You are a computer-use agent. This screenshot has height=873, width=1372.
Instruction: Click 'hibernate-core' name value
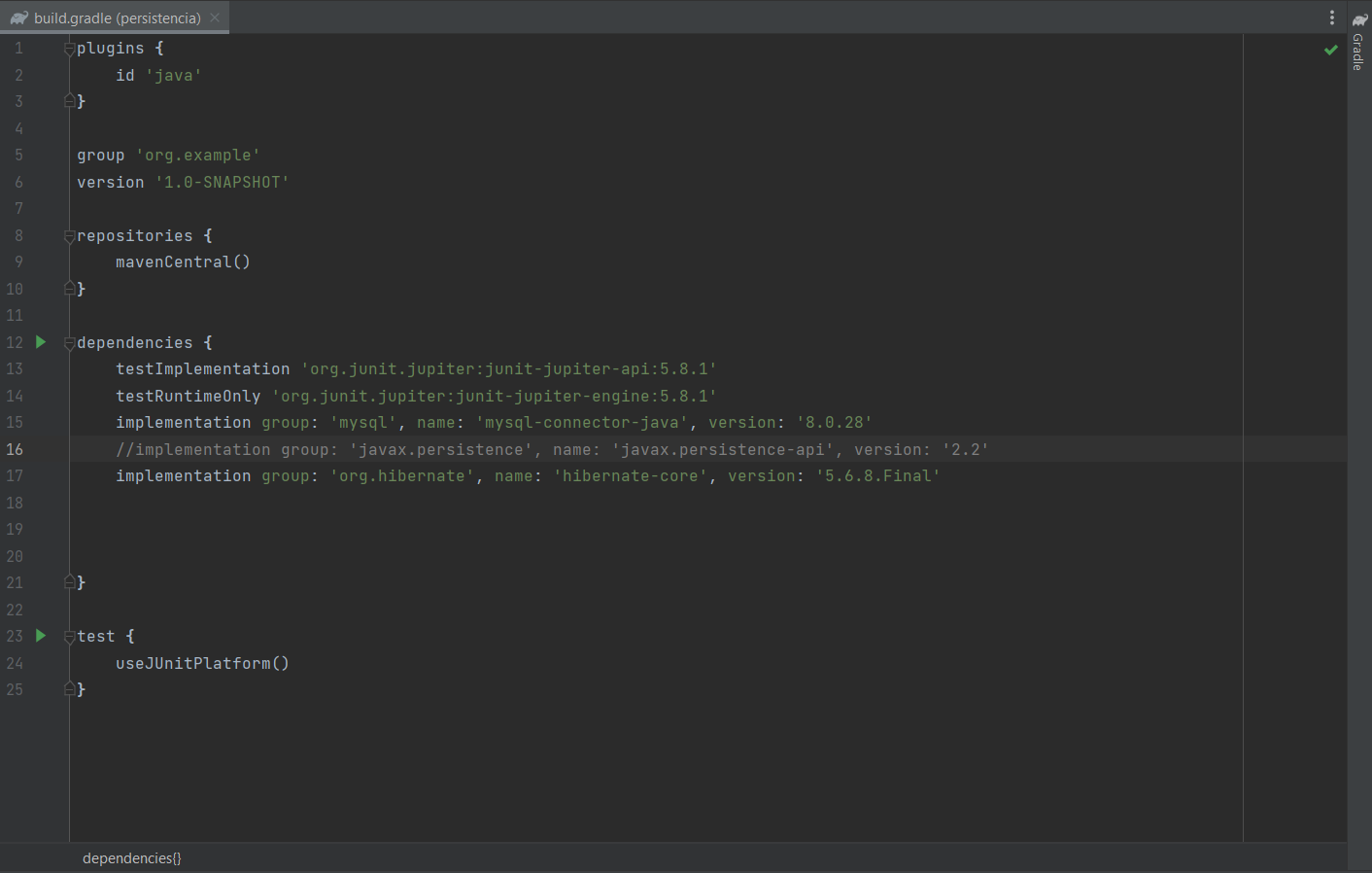(x=631, y=475)
